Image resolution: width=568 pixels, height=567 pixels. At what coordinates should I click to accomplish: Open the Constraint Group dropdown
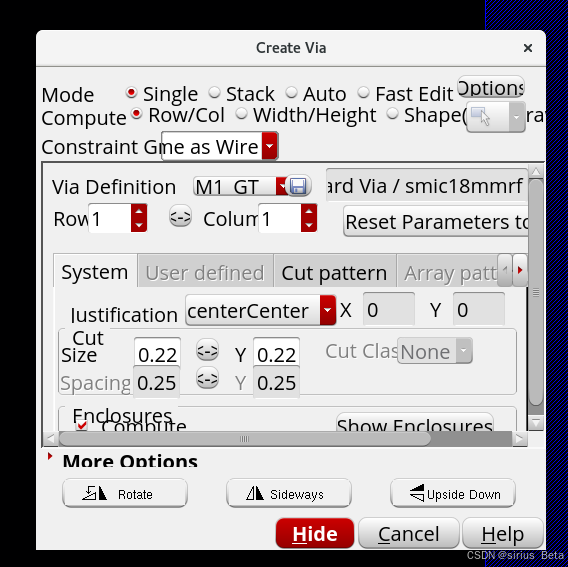click(x=270, y=146)
